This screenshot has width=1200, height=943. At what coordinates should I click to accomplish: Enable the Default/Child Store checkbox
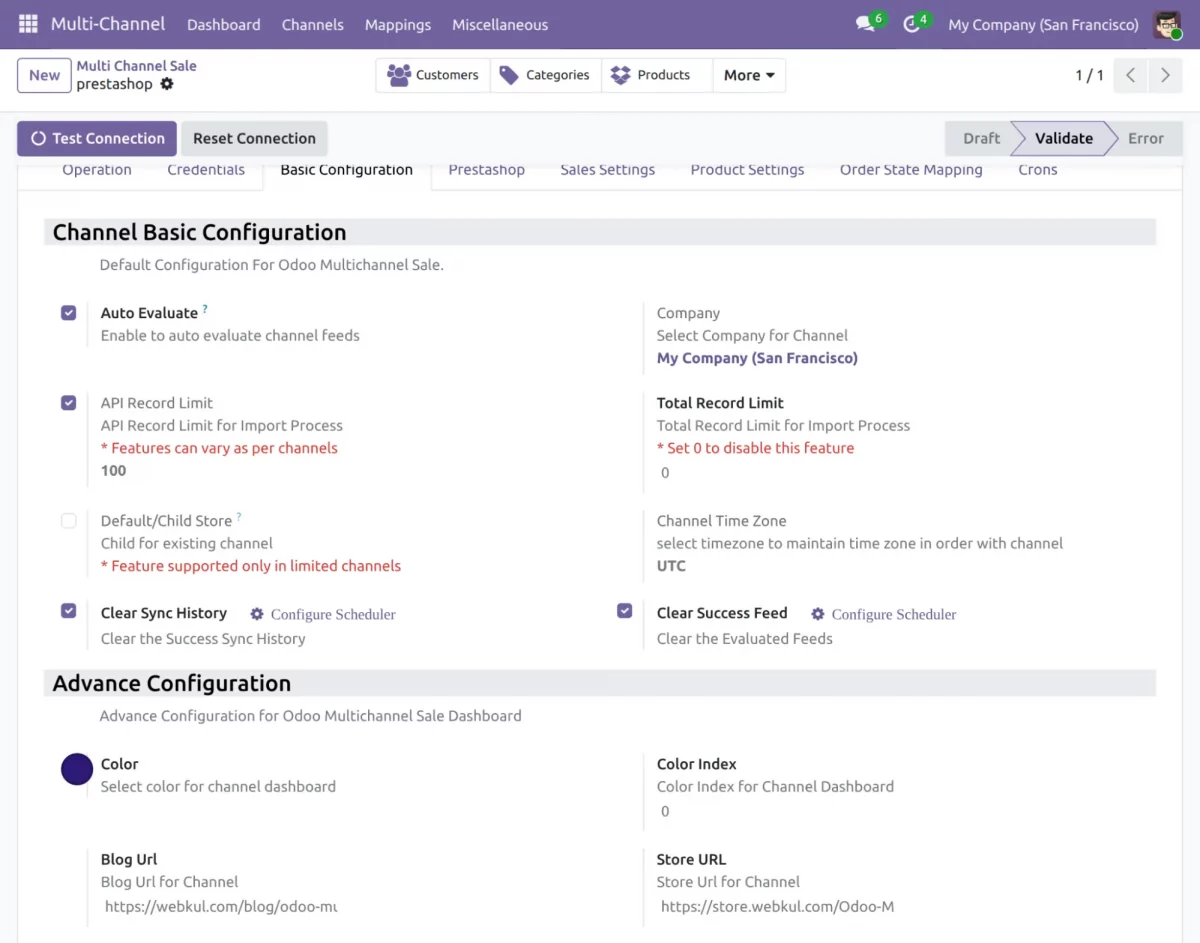[x=68, y=521]
